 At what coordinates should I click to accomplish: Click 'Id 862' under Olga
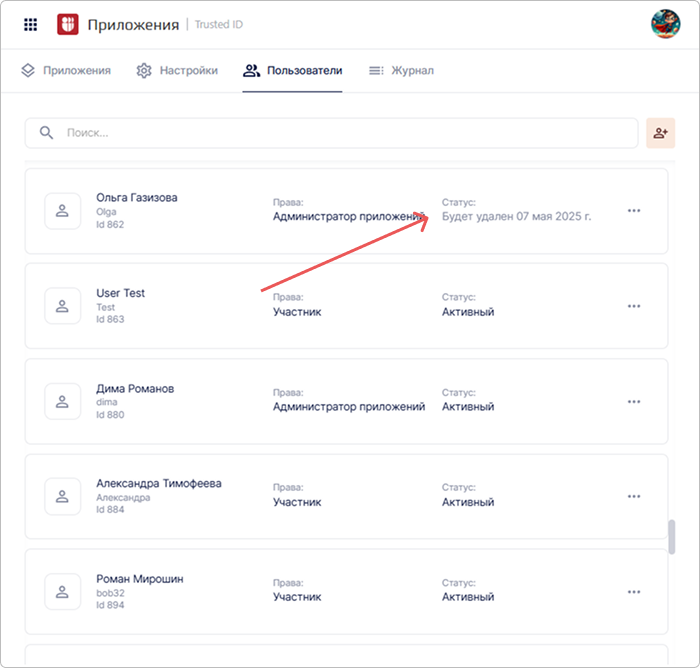[110, 224]
